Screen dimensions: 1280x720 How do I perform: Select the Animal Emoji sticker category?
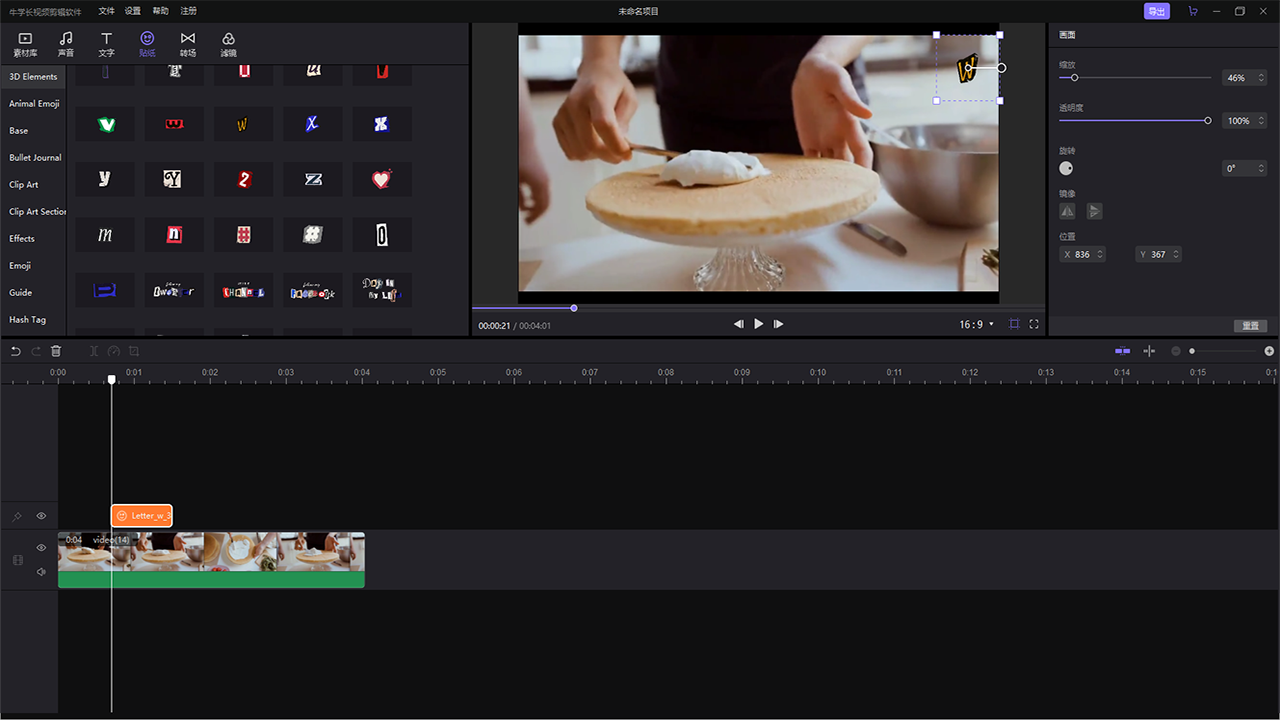coord(34,104)
